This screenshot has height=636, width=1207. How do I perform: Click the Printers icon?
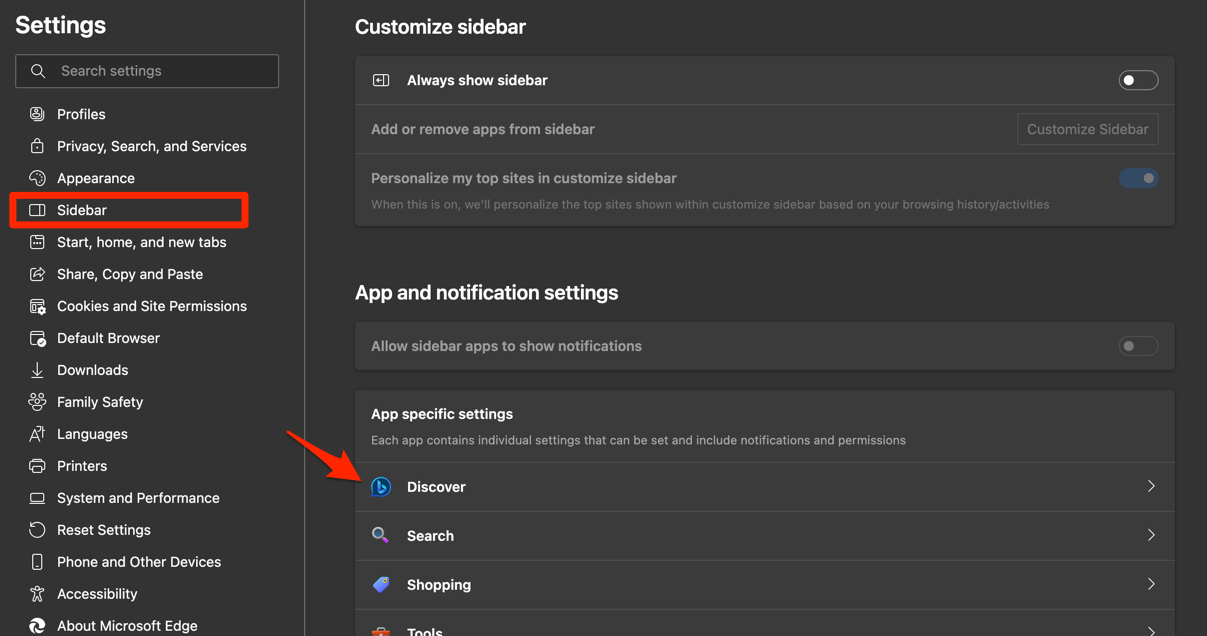tap(37, 466)
